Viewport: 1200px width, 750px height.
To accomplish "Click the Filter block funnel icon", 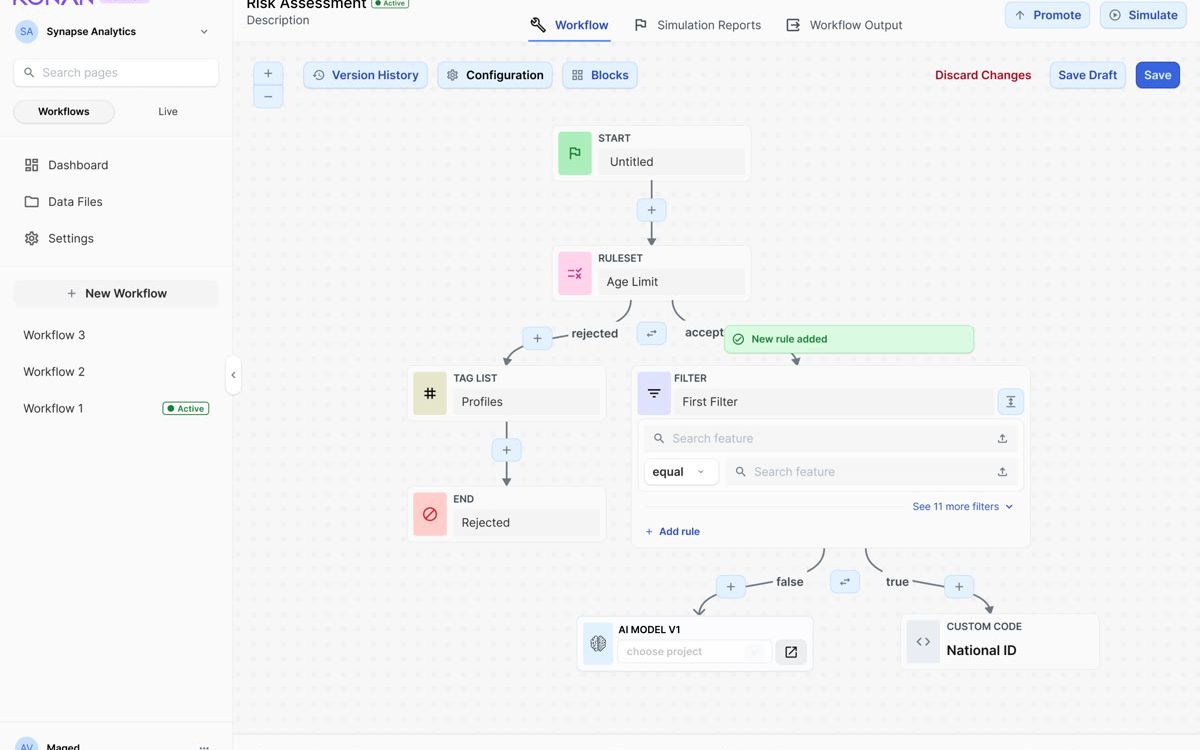I will coord(654,393).
